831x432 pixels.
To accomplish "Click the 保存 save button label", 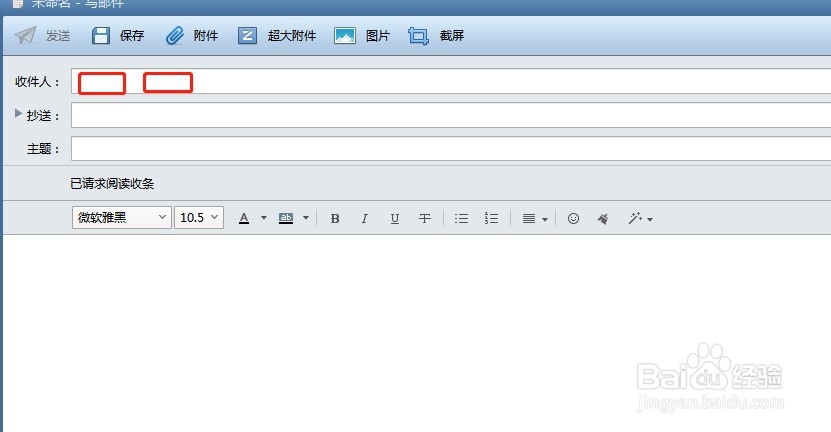I will click(x=132, y=36).
